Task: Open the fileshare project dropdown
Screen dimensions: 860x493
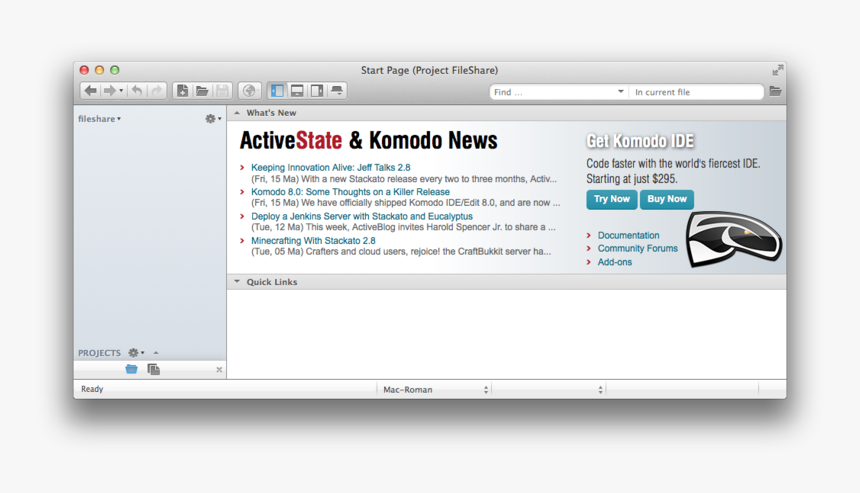Action: coord(100,119)
